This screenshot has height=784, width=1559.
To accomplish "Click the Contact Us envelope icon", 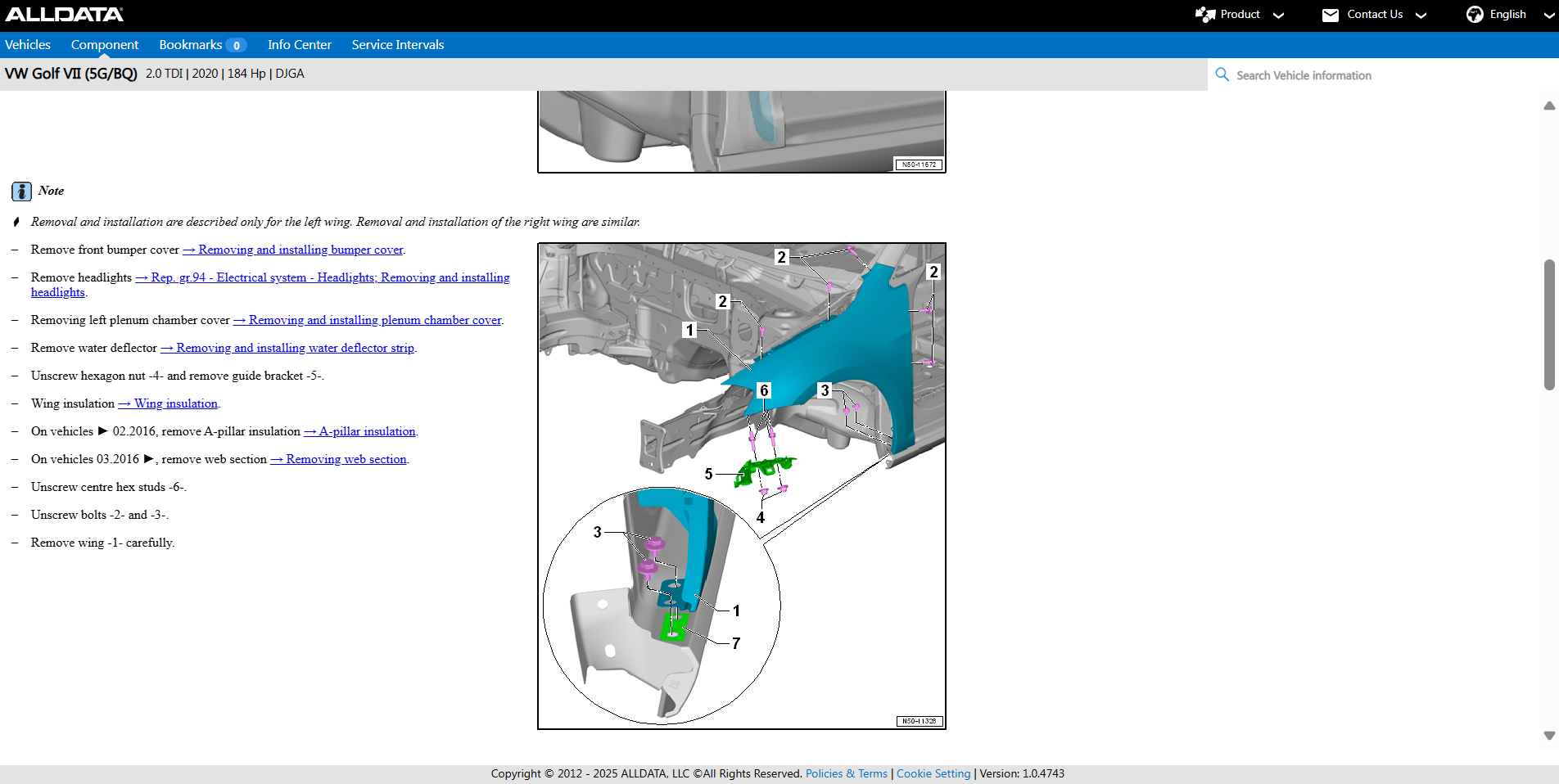I will click(x=1330, y=15).
